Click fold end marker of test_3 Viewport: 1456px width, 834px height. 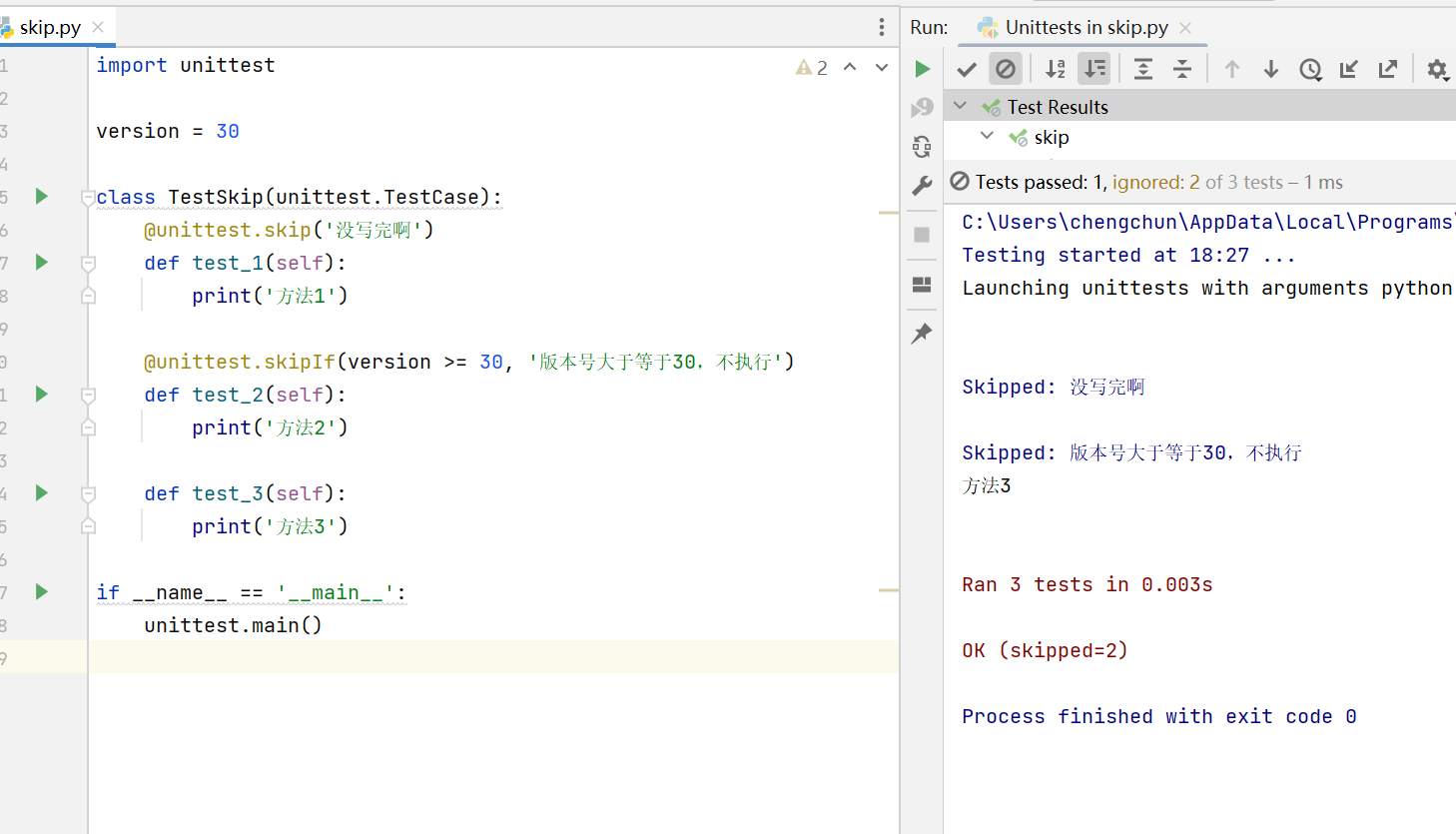tap(88, 526)
